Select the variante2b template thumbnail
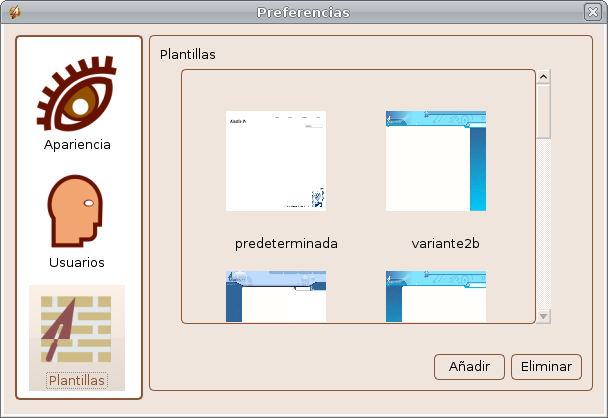608x418 pixels. 436,160
